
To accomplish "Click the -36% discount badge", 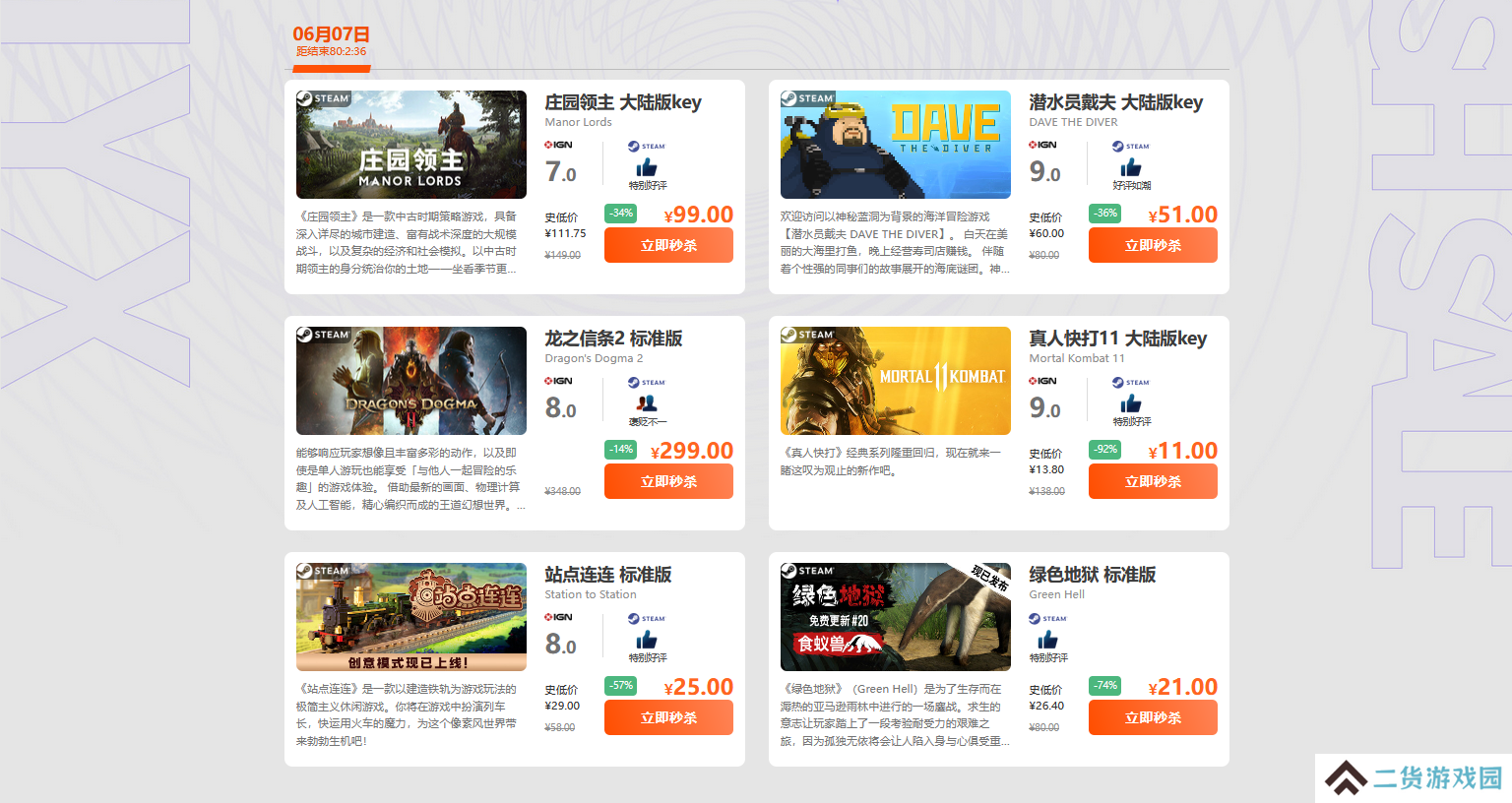I will (x=1105, y=213).
